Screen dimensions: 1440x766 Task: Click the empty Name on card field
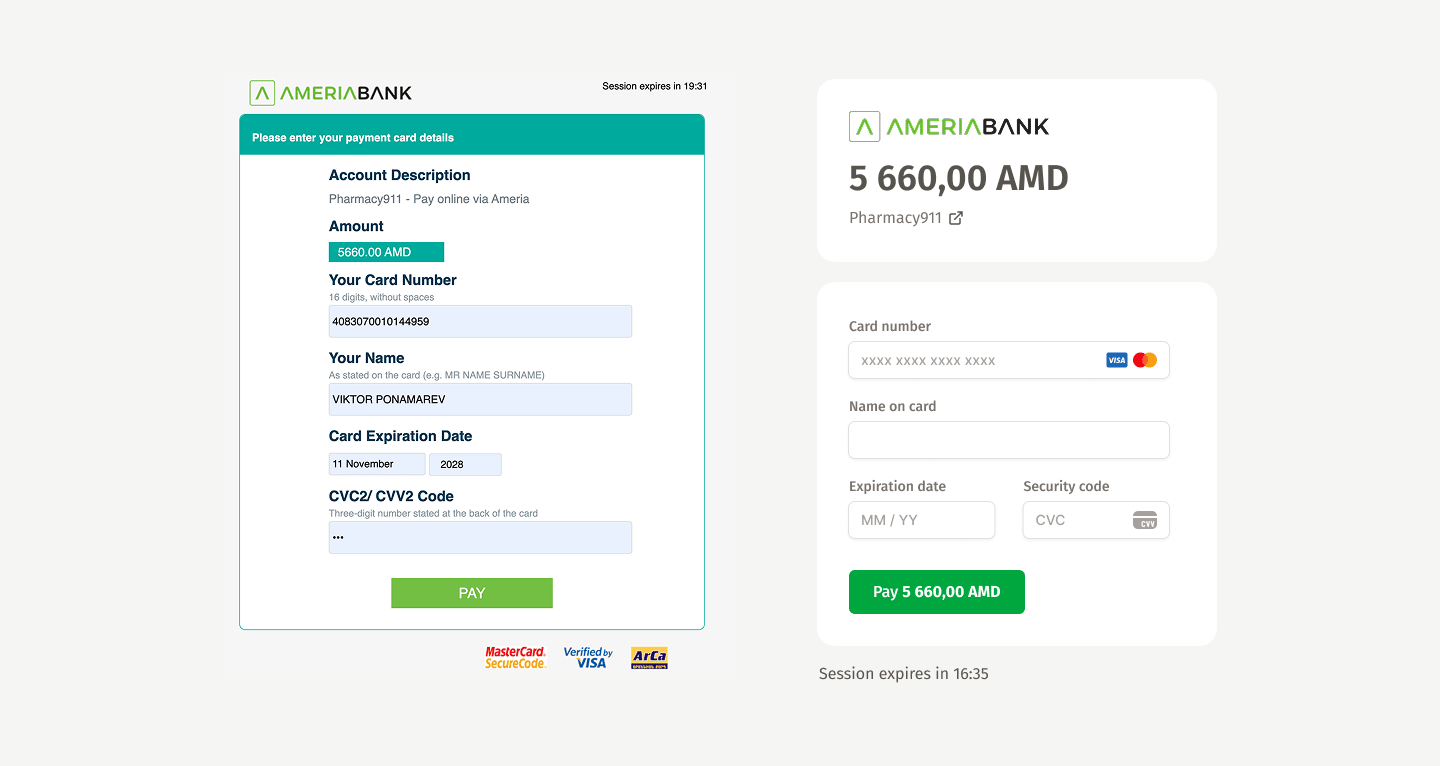click(x=1008, y=440)
